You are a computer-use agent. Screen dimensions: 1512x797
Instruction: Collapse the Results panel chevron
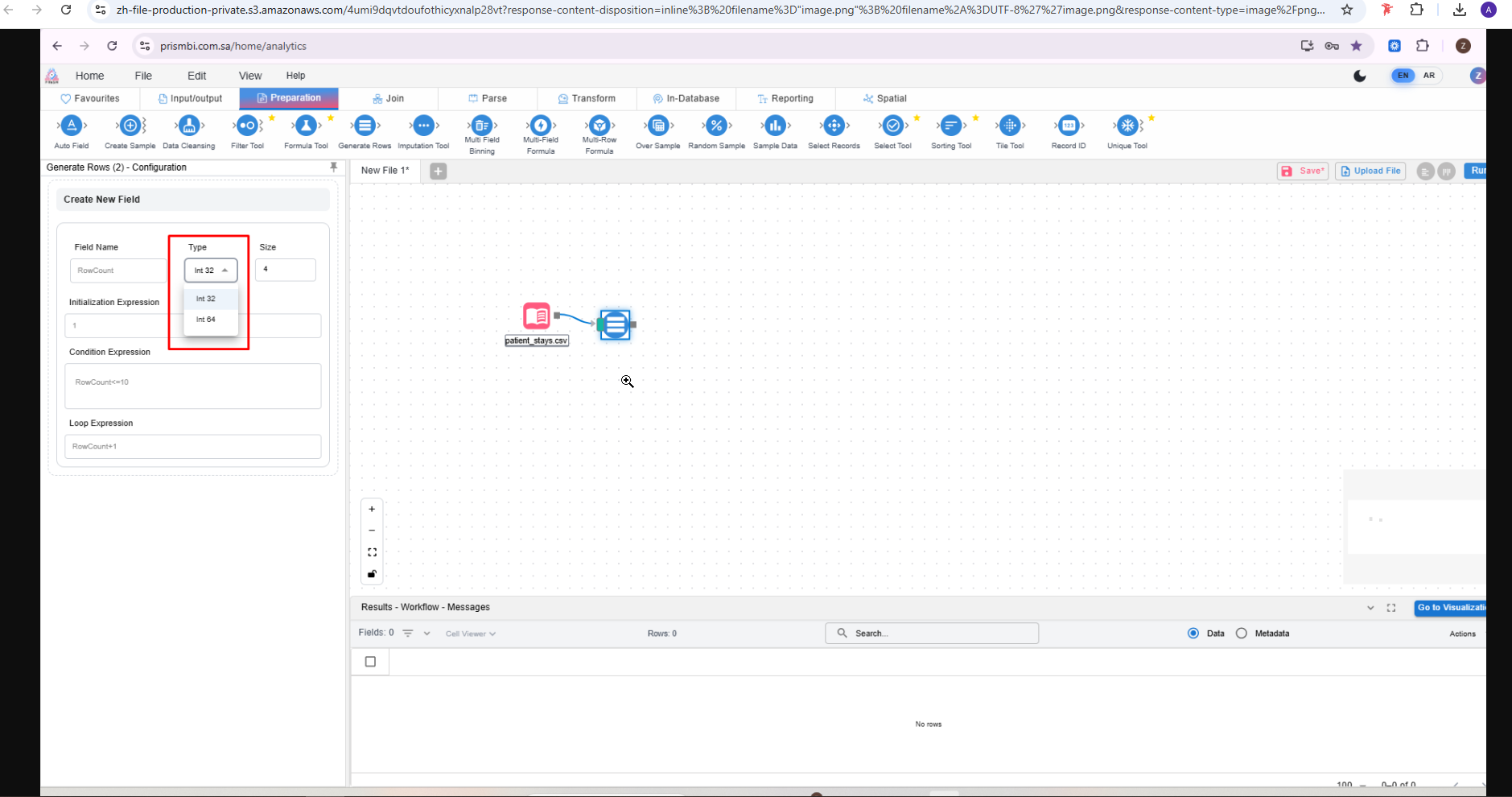1370,608
